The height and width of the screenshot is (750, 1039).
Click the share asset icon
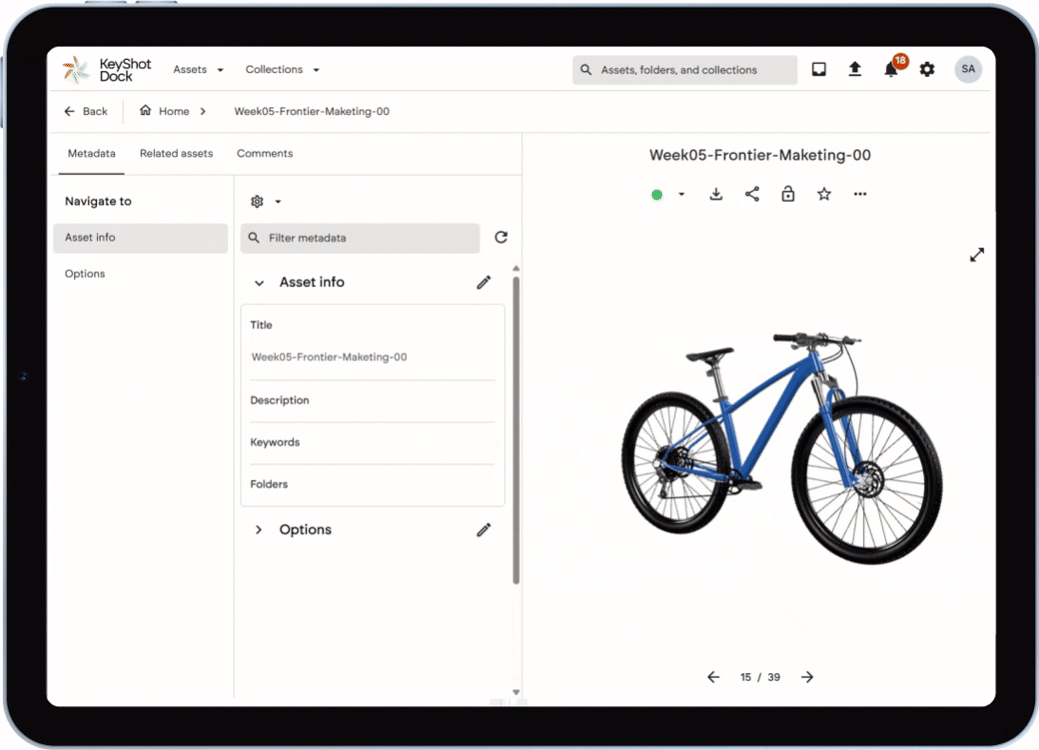pos(752,194)
